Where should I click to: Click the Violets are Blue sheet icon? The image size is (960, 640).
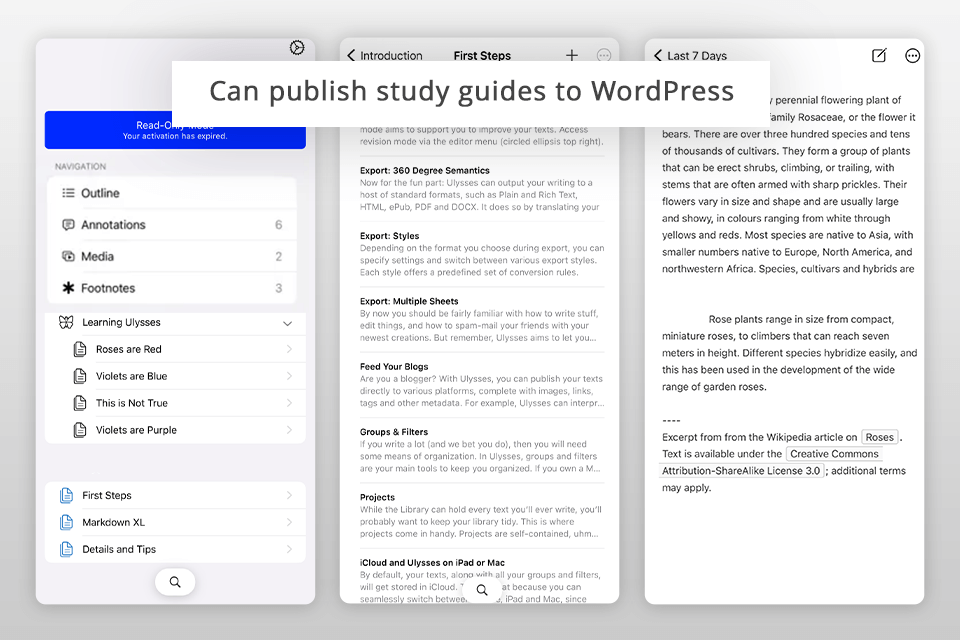point(80,376)
